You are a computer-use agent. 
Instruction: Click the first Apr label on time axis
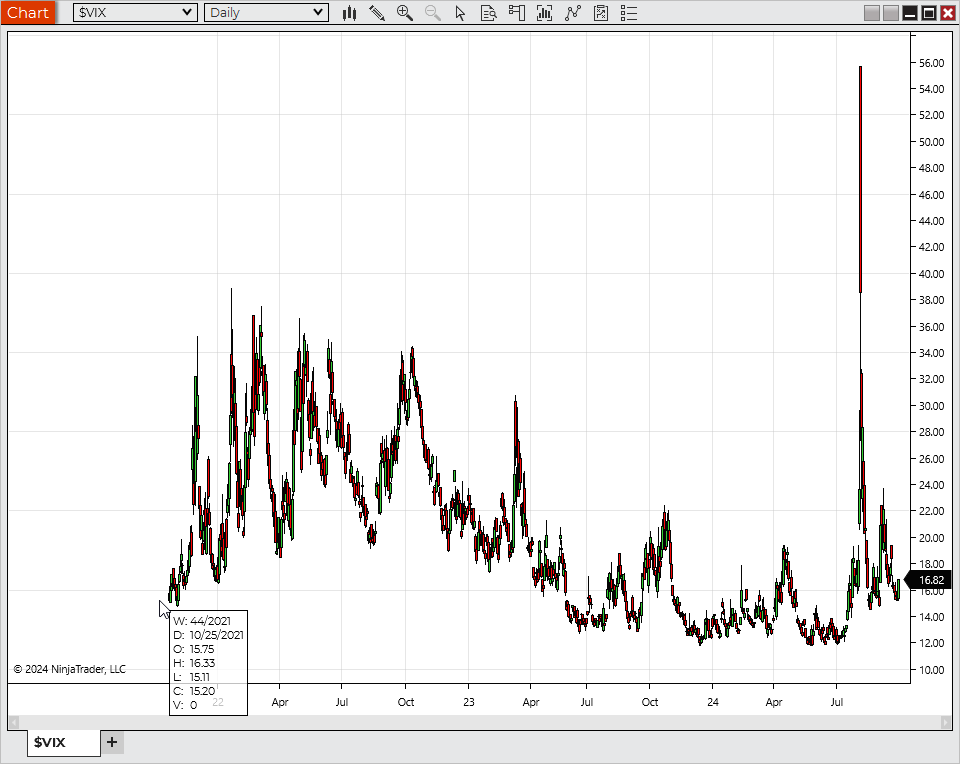pos(280,702)
